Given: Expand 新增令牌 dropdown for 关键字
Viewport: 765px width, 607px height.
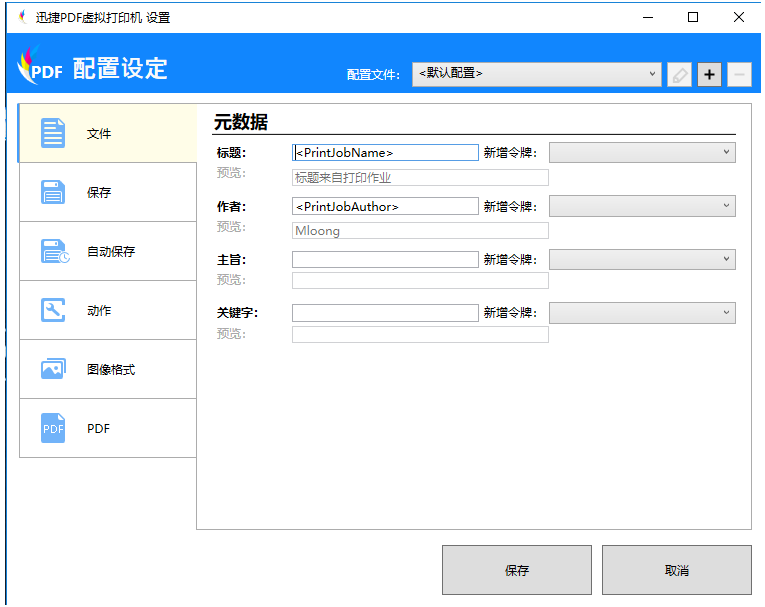Looking at the screenshot, I should click(642, 313).
